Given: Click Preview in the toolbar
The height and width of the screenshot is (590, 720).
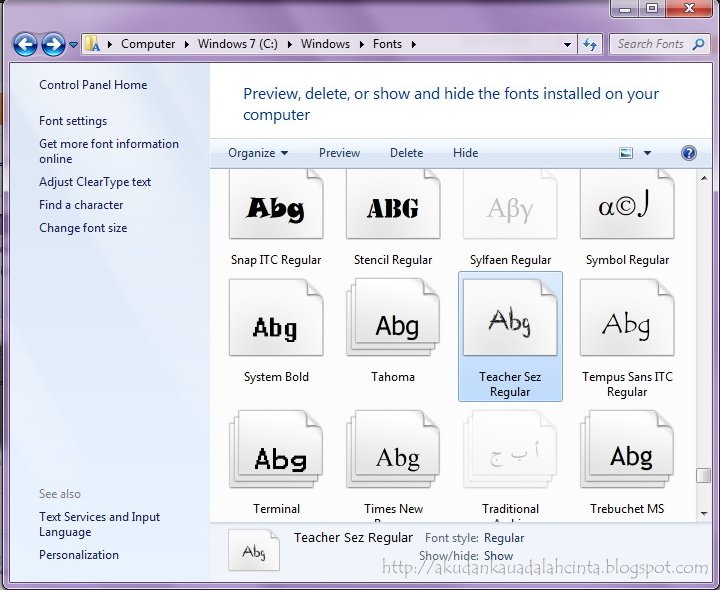Looking at the screenshot, I should 339,153.
